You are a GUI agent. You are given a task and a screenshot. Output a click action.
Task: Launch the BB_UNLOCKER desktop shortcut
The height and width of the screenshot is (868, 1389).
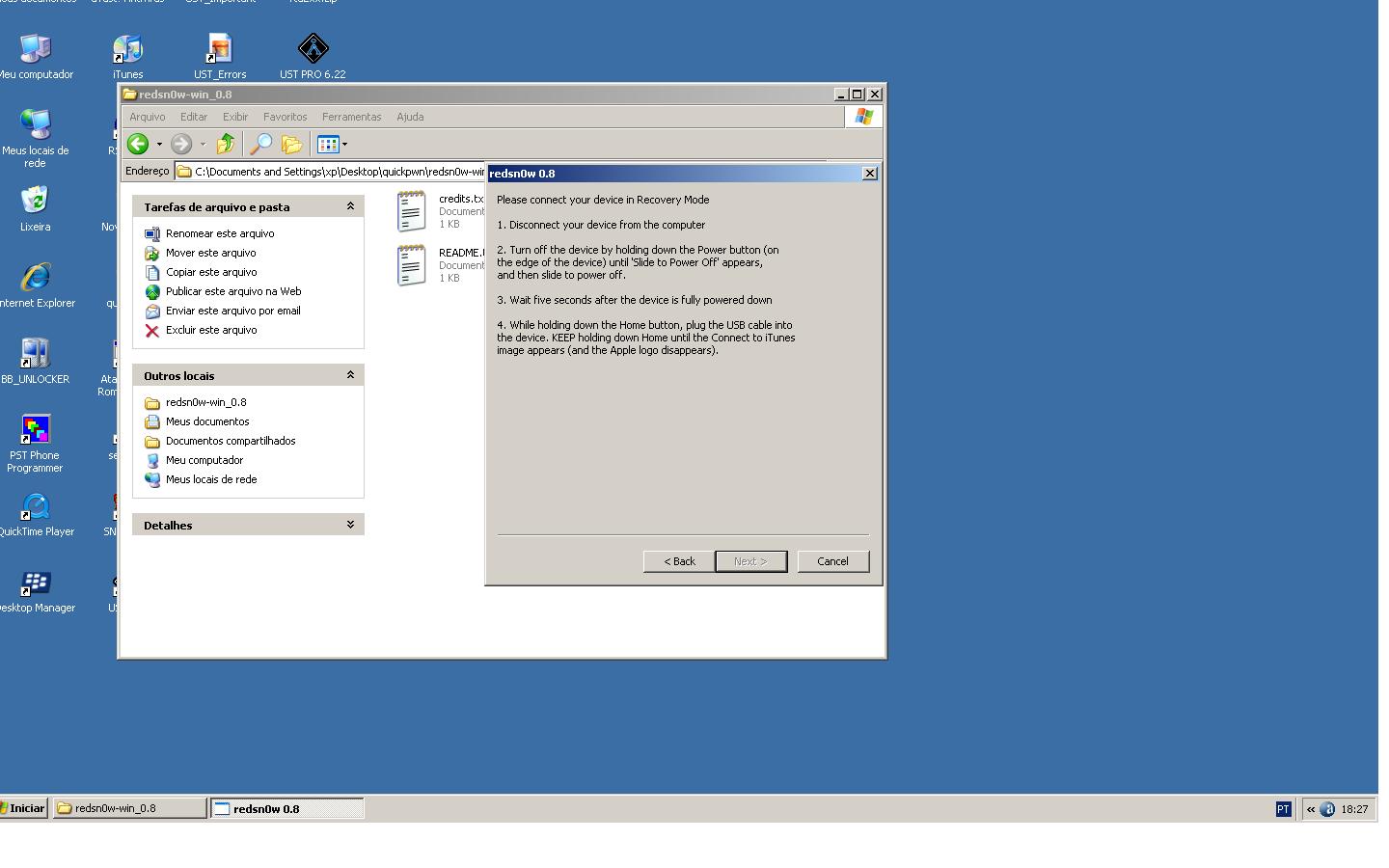coord(35,353)
